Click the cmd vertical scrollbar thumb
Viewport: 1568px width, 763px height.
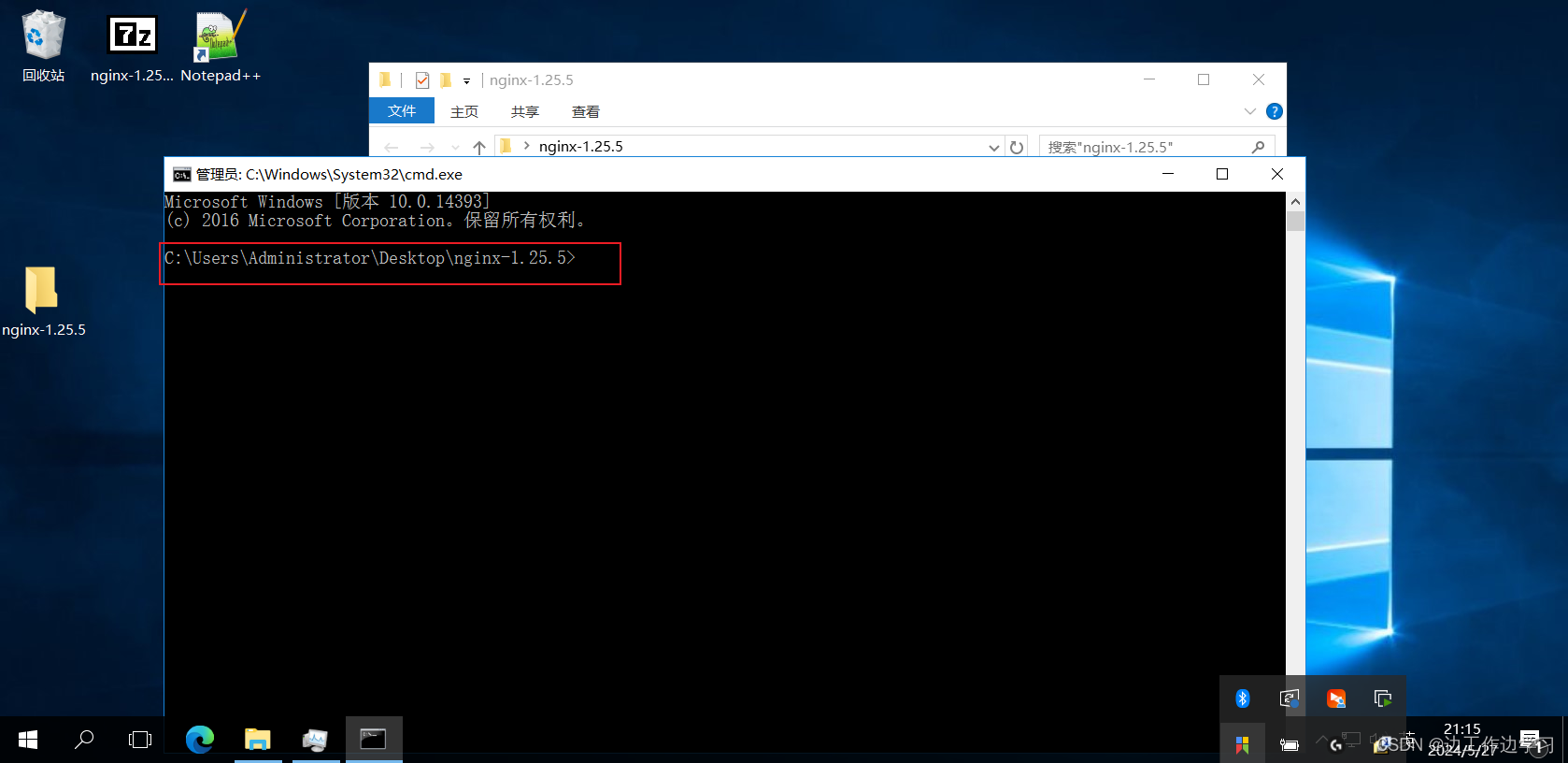tap(1295, 222)
